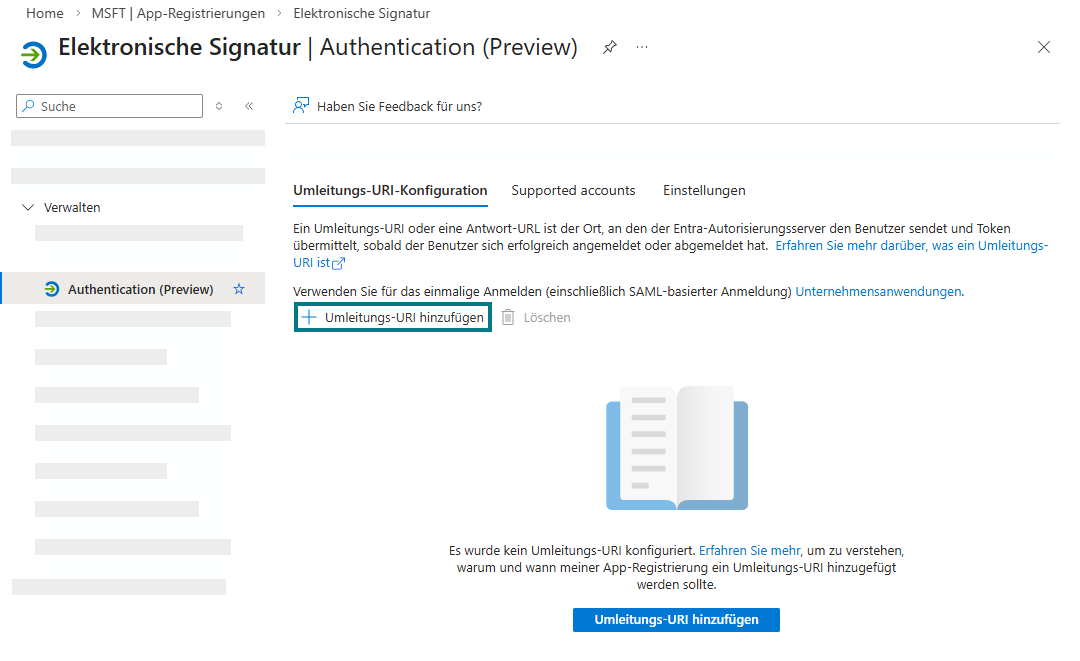Collapse the Verwalten section

point(28,207)
